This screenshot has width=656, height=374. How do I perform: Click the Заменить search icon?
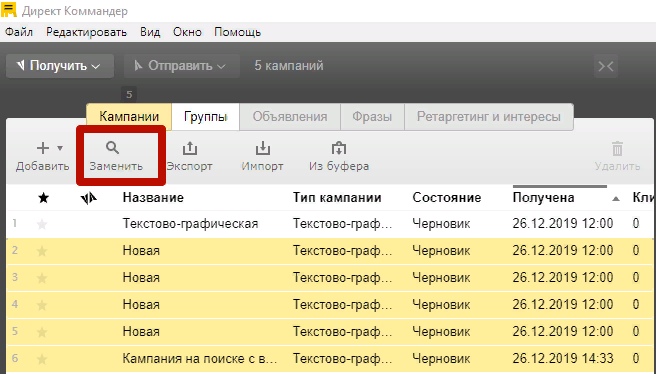(112, 148)
